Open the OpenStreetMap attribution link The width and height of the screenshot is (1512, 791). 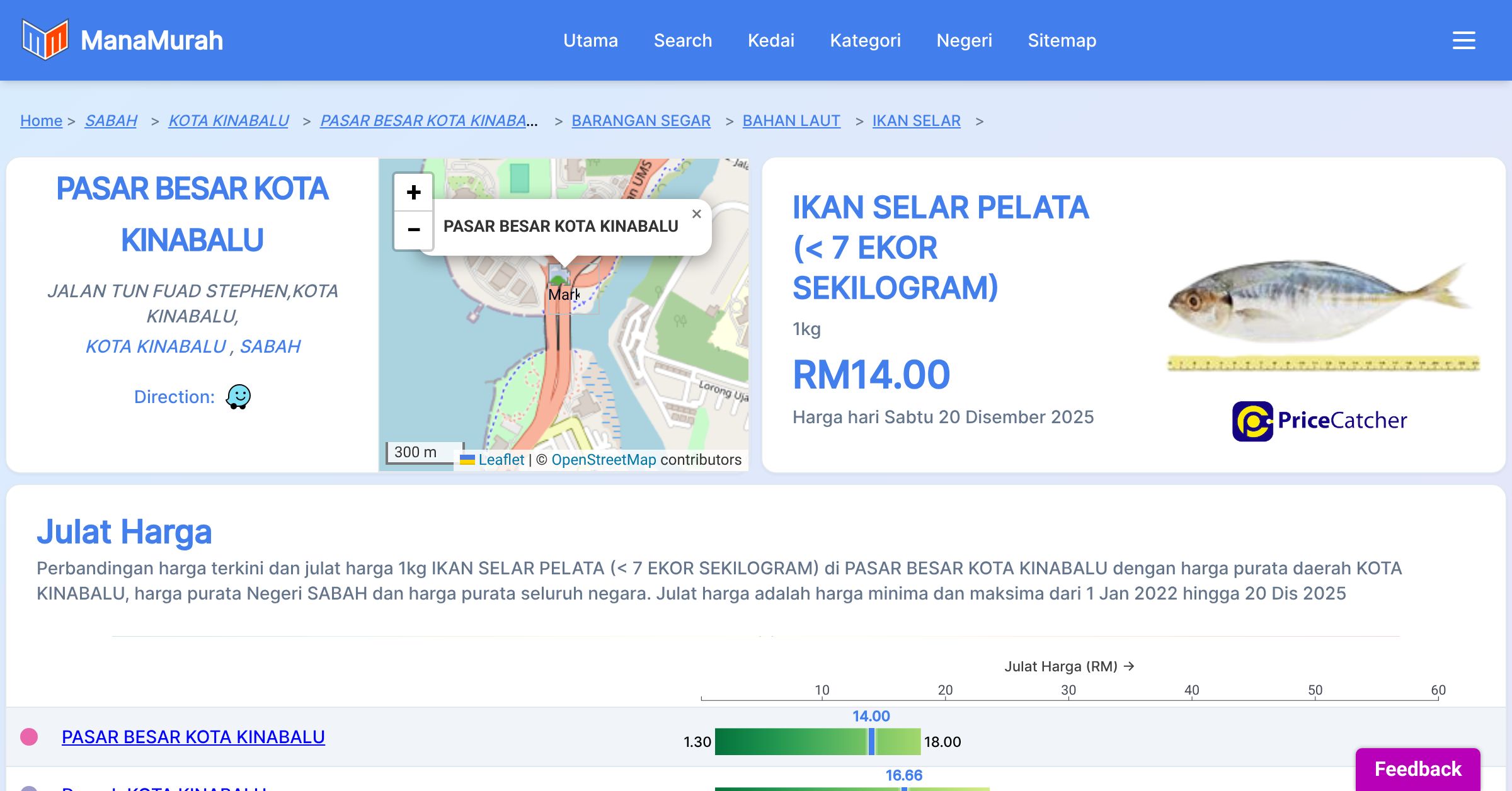604,460
